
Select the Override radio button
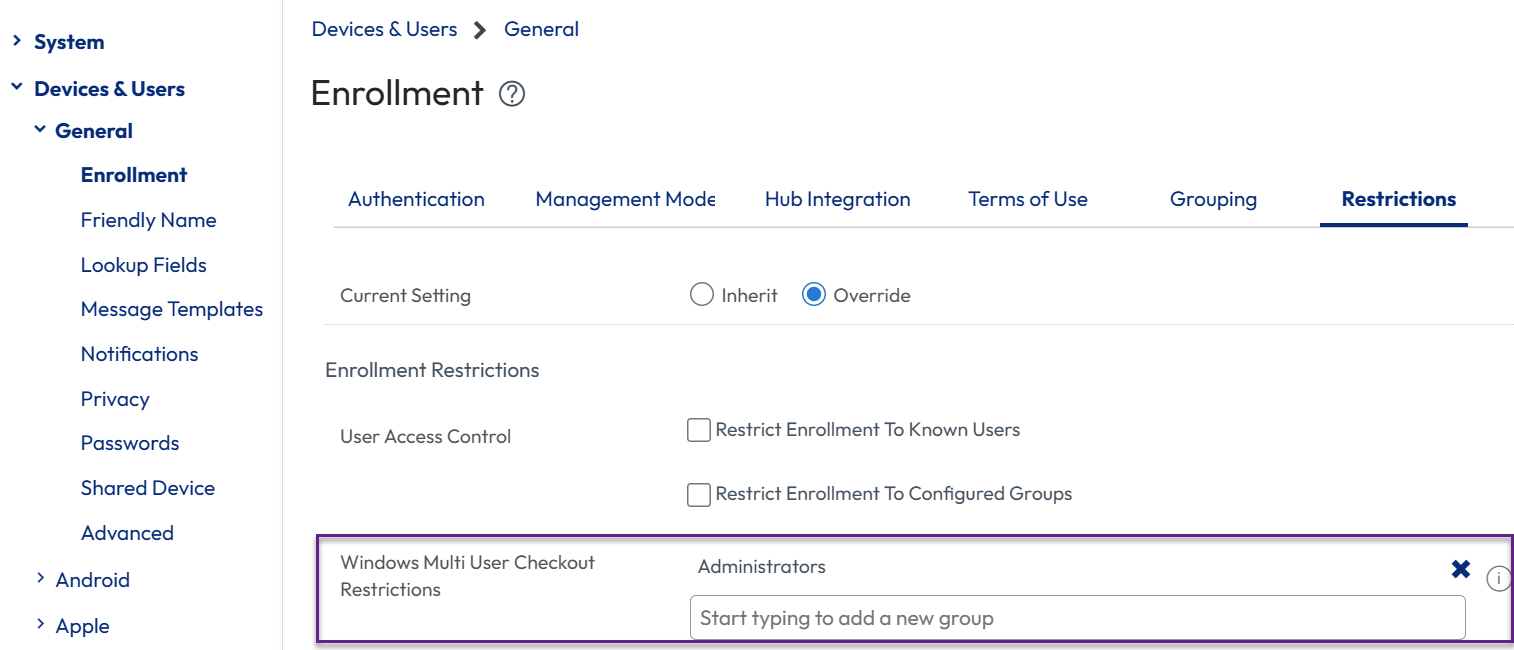pyautogui.click(x=814, y=295)
